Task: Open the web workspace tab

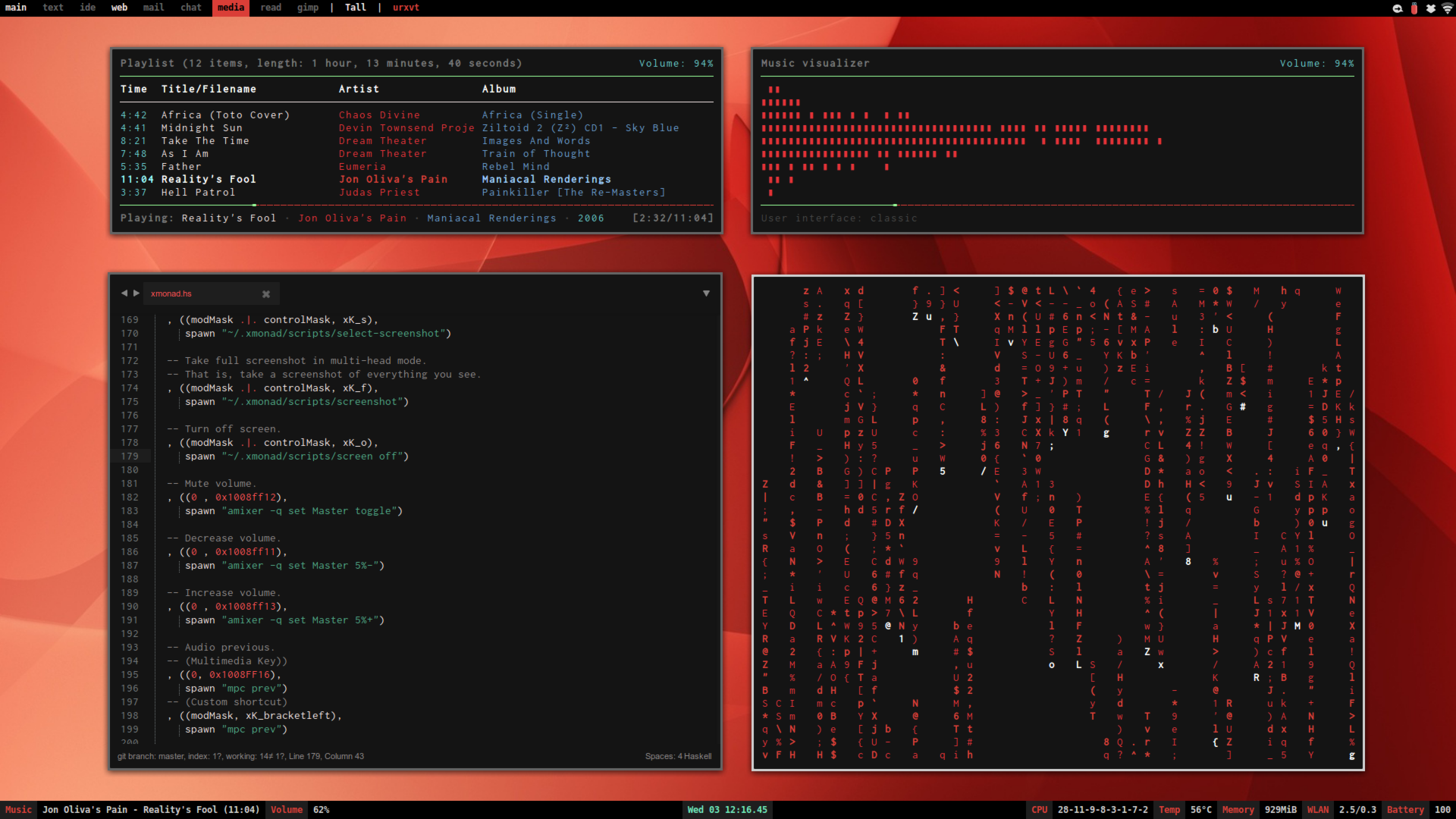Action: [x=117, y=7]
